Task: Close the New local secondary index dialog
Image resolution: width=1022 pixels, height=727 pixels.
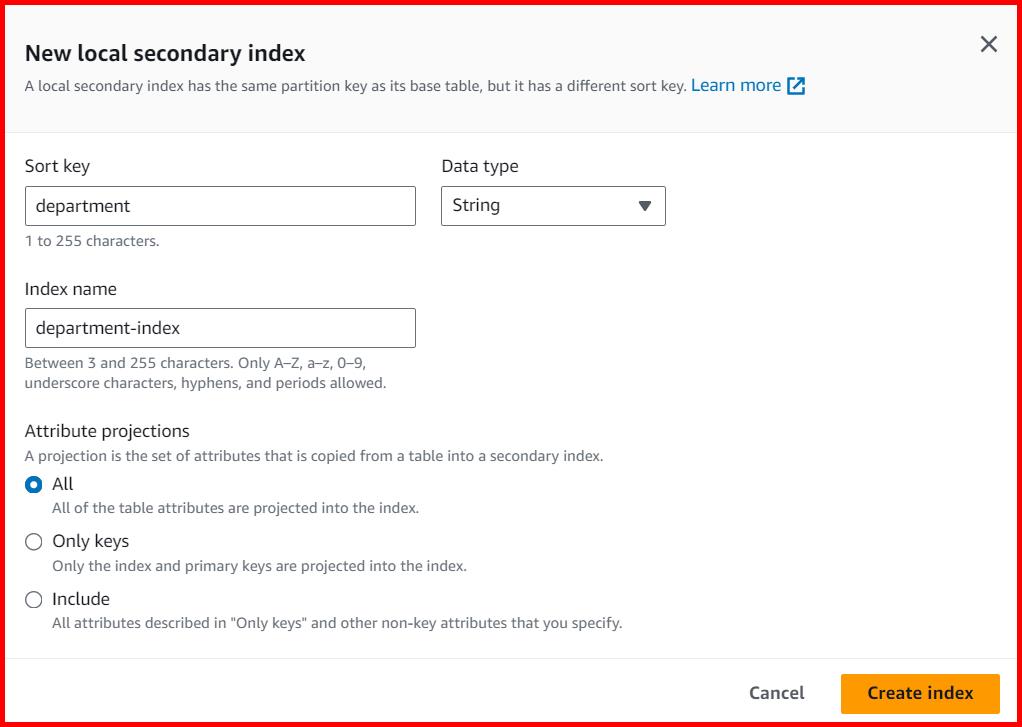Action: coord(988,44)
